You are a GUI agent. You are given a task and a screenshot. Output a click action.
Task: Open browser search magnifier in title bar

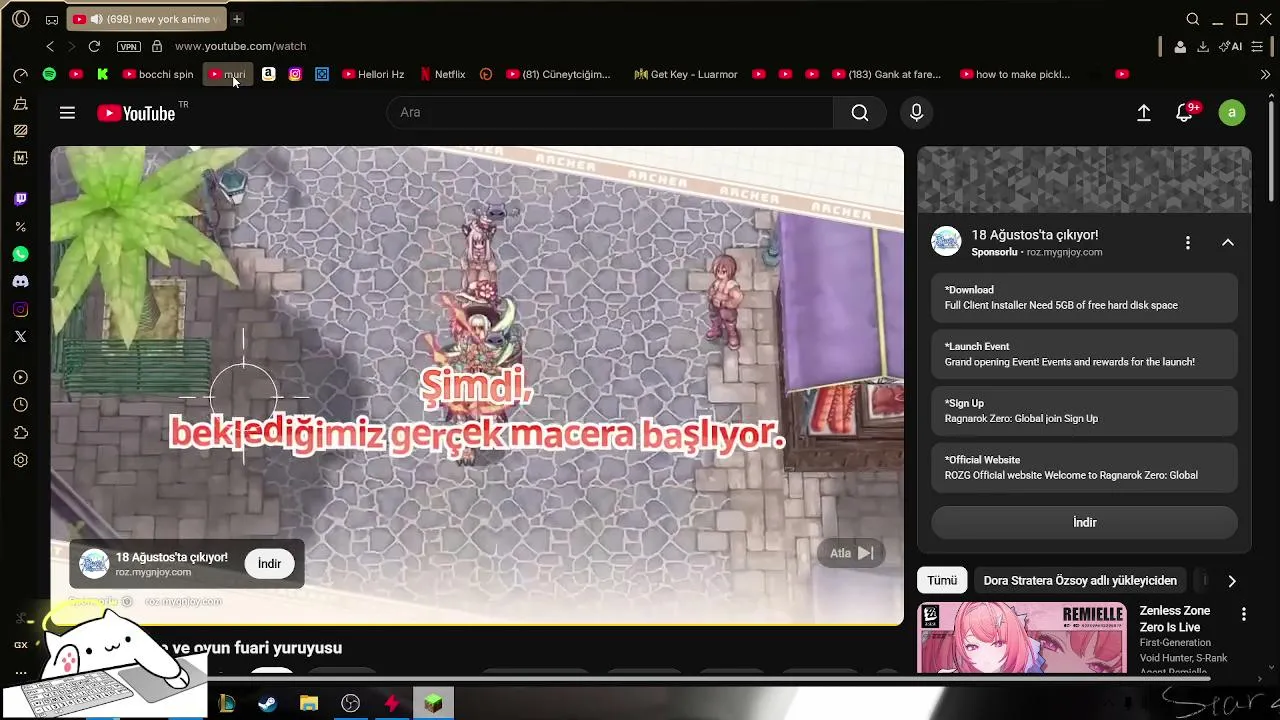click(1193, 19)
